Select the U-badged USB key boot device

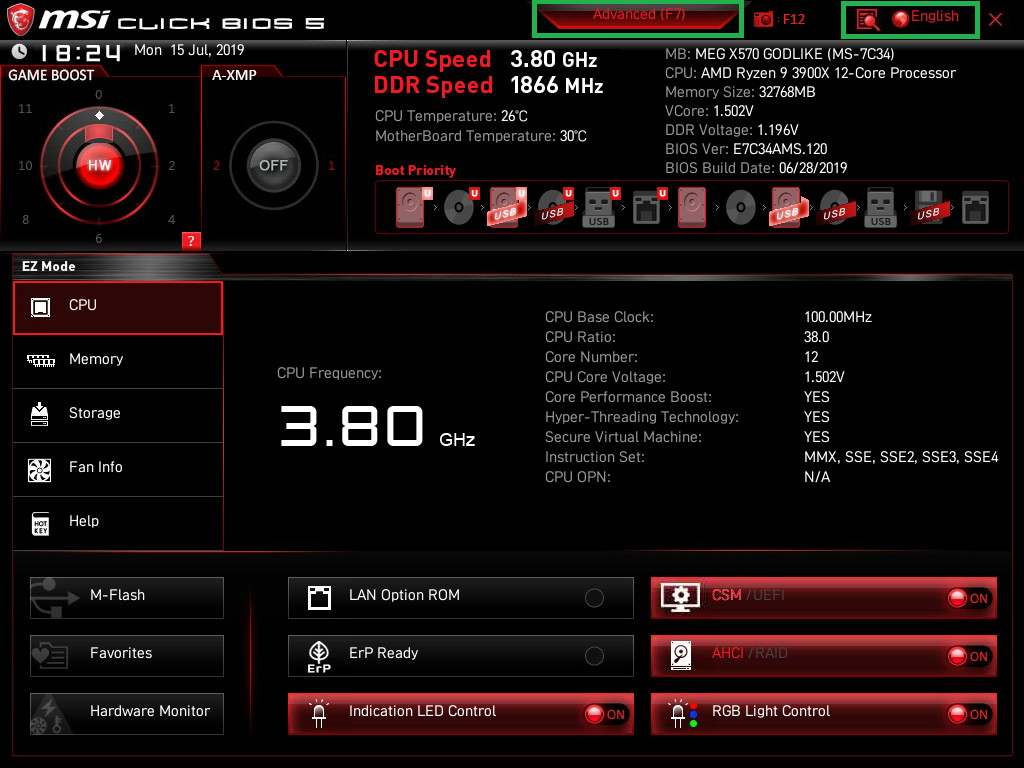(x=601, y=207)
